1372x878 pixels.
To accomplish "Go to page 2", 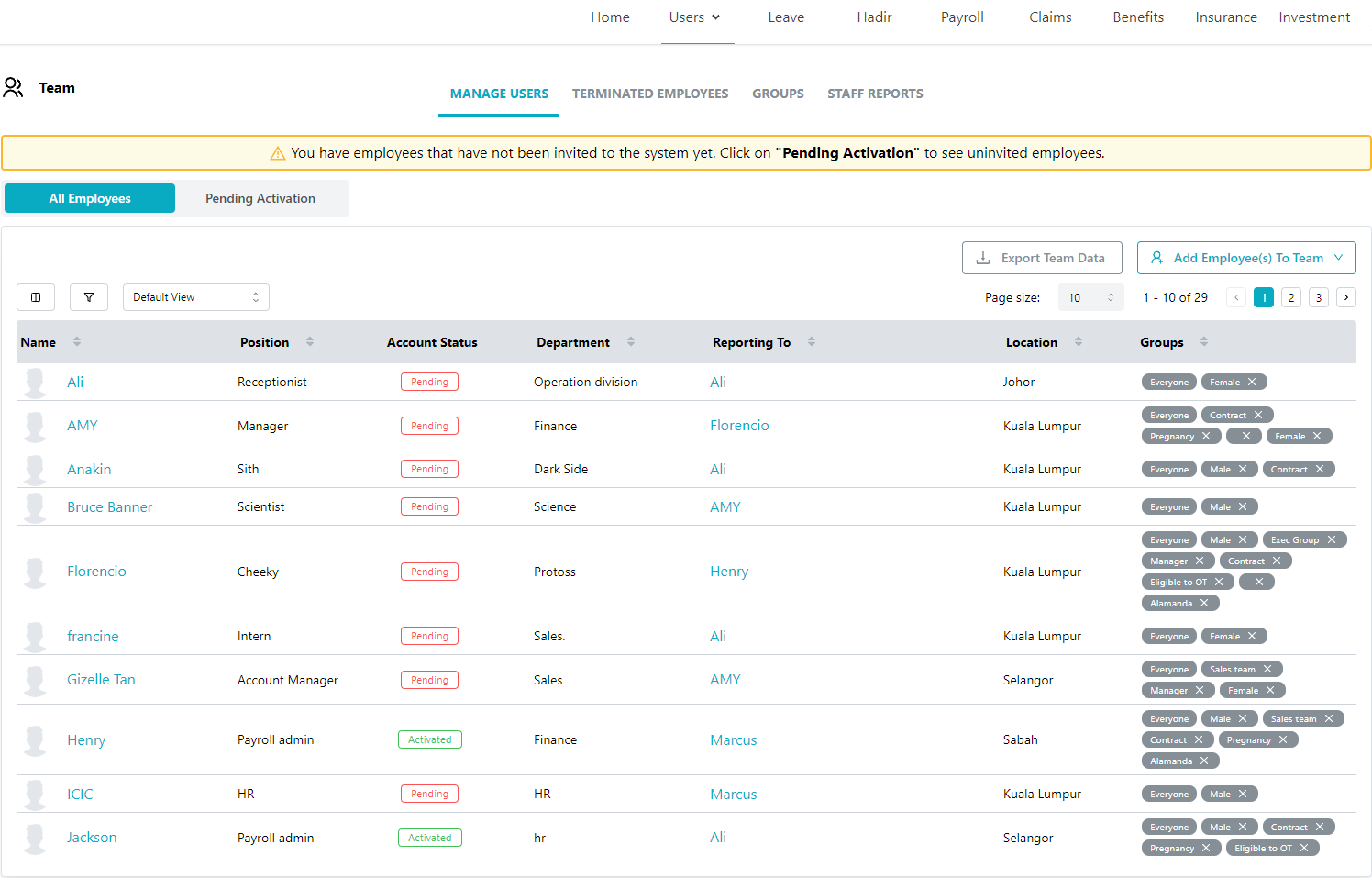I will 1291,297.
